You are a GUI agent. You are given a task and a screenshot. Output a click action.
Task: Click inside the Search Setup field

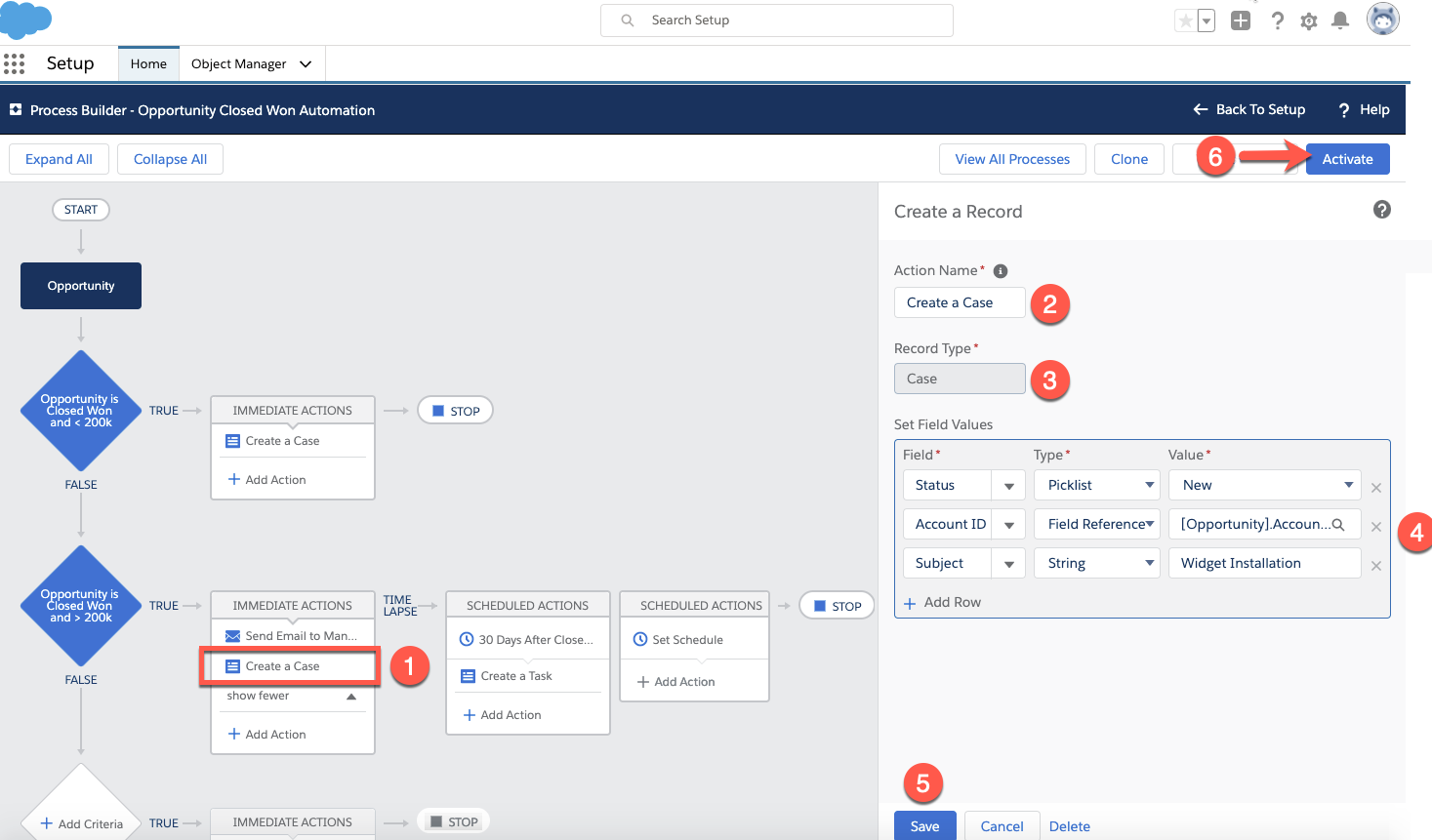(x=777, y=20)
